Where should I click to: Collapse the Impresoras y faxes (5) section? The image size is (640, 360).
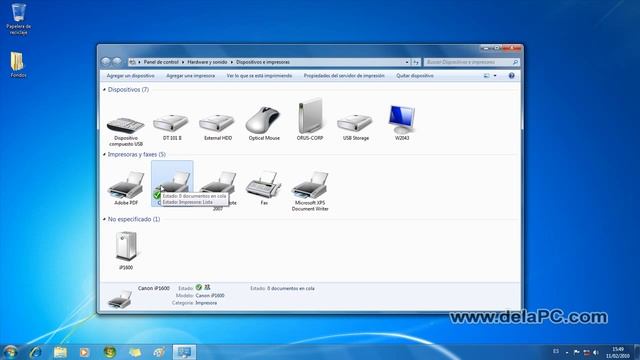(x=104, y=154)
